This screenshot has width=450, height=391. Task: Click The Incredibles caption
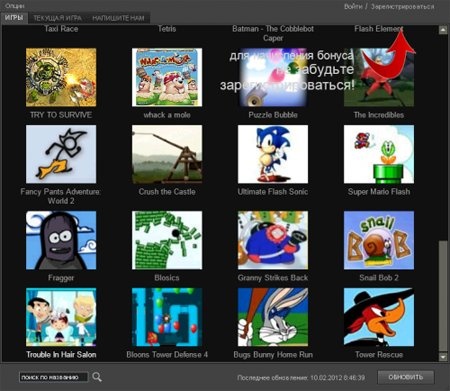coord(379,115)
